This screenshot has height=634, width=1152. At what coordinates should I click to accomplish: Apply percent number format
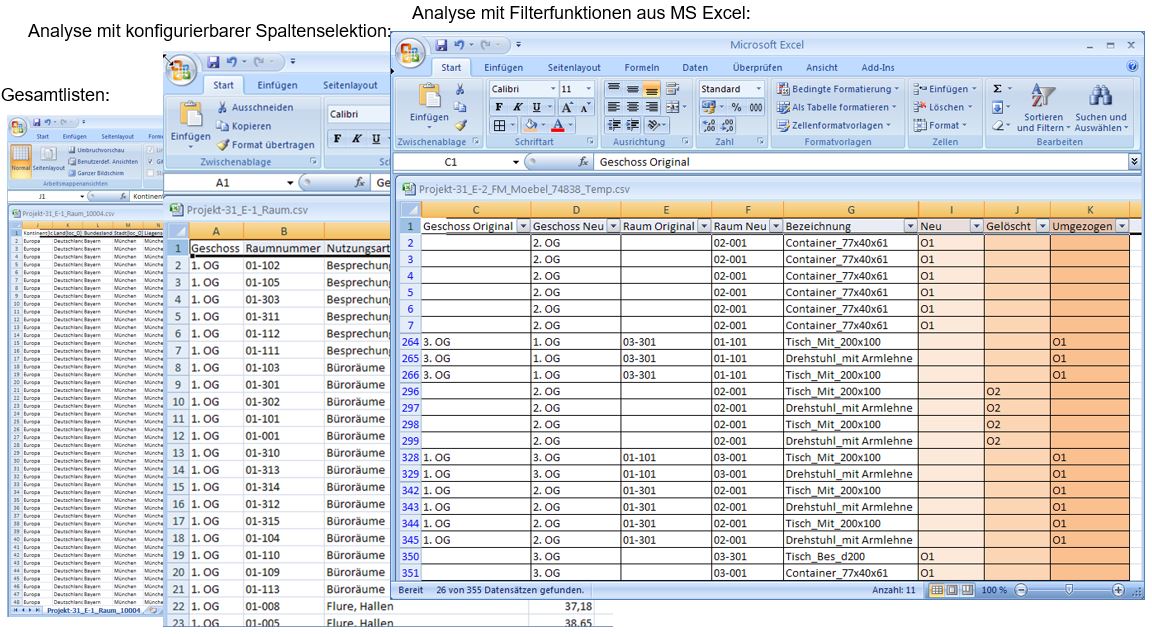pos(736,107)
